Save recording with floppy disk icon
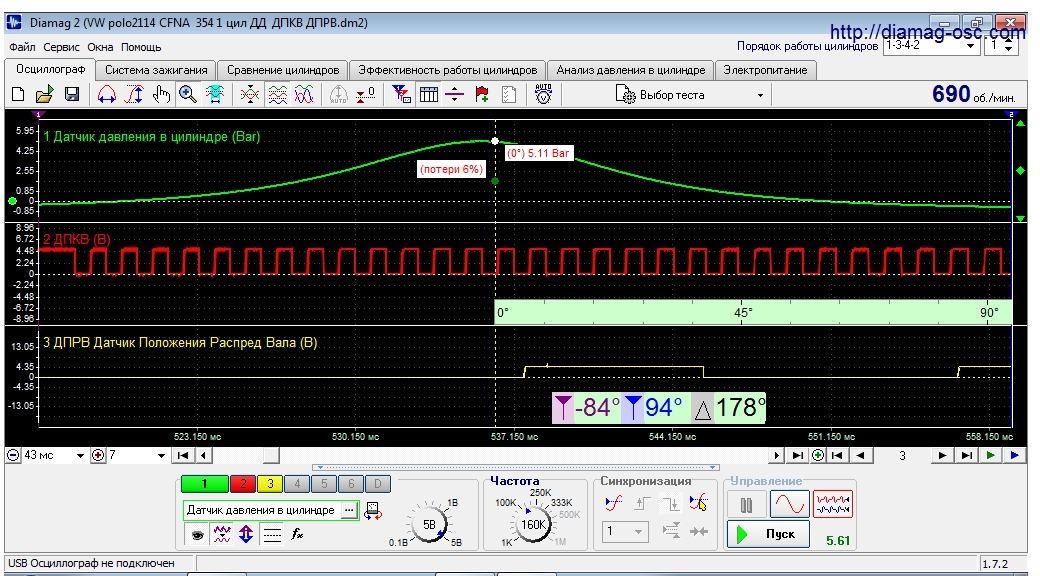The image size is (1040, 576). click(x=72, y=94)
